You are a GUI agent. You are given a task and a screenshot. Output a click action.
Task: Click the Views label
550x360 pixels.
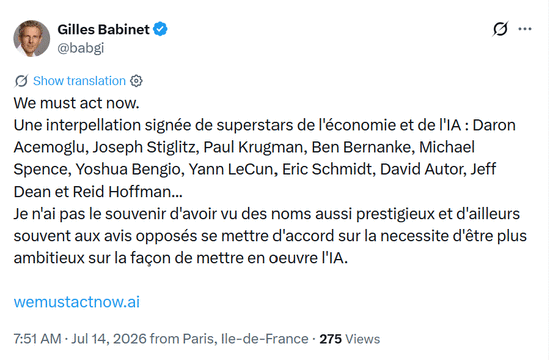363,339
